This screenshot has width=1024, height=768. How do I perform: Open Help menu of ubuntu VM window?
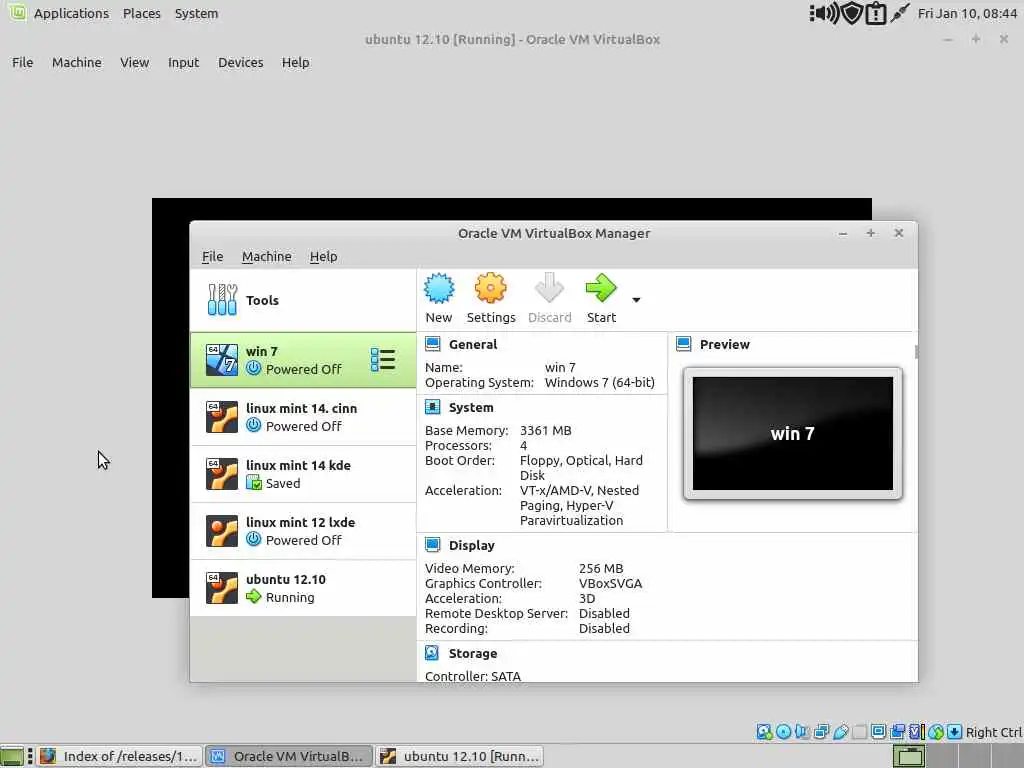point(295,63)
